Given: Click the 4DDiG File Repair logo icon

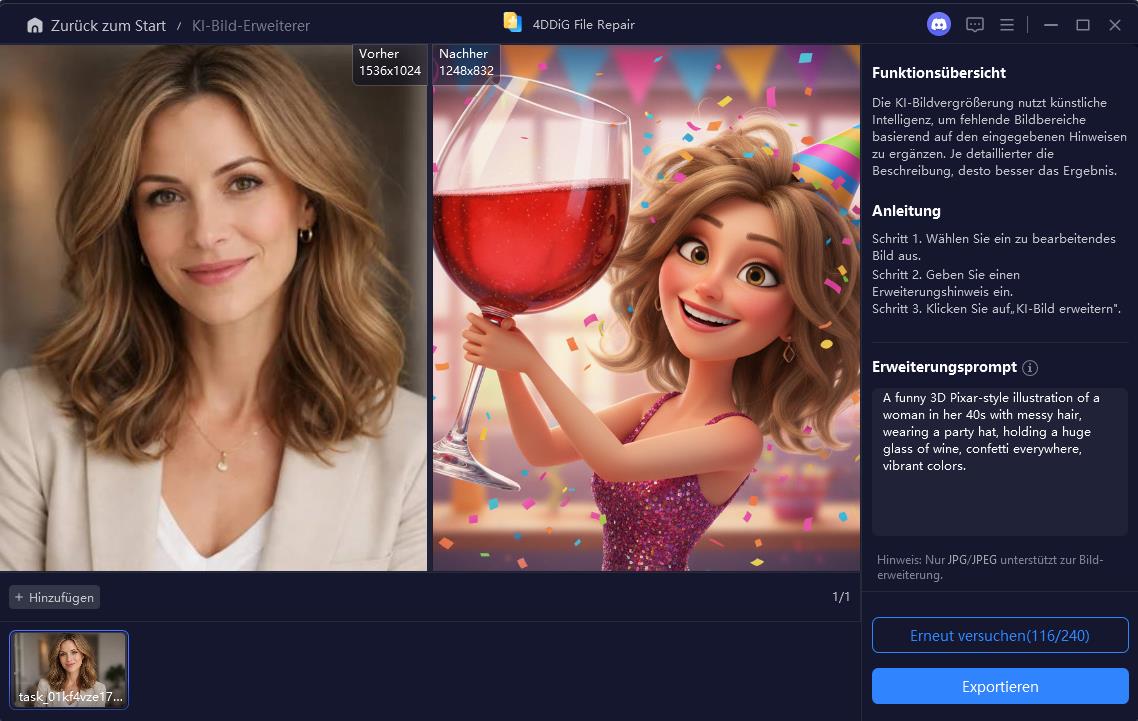Looking at the screenshot, I should (513, 23).
